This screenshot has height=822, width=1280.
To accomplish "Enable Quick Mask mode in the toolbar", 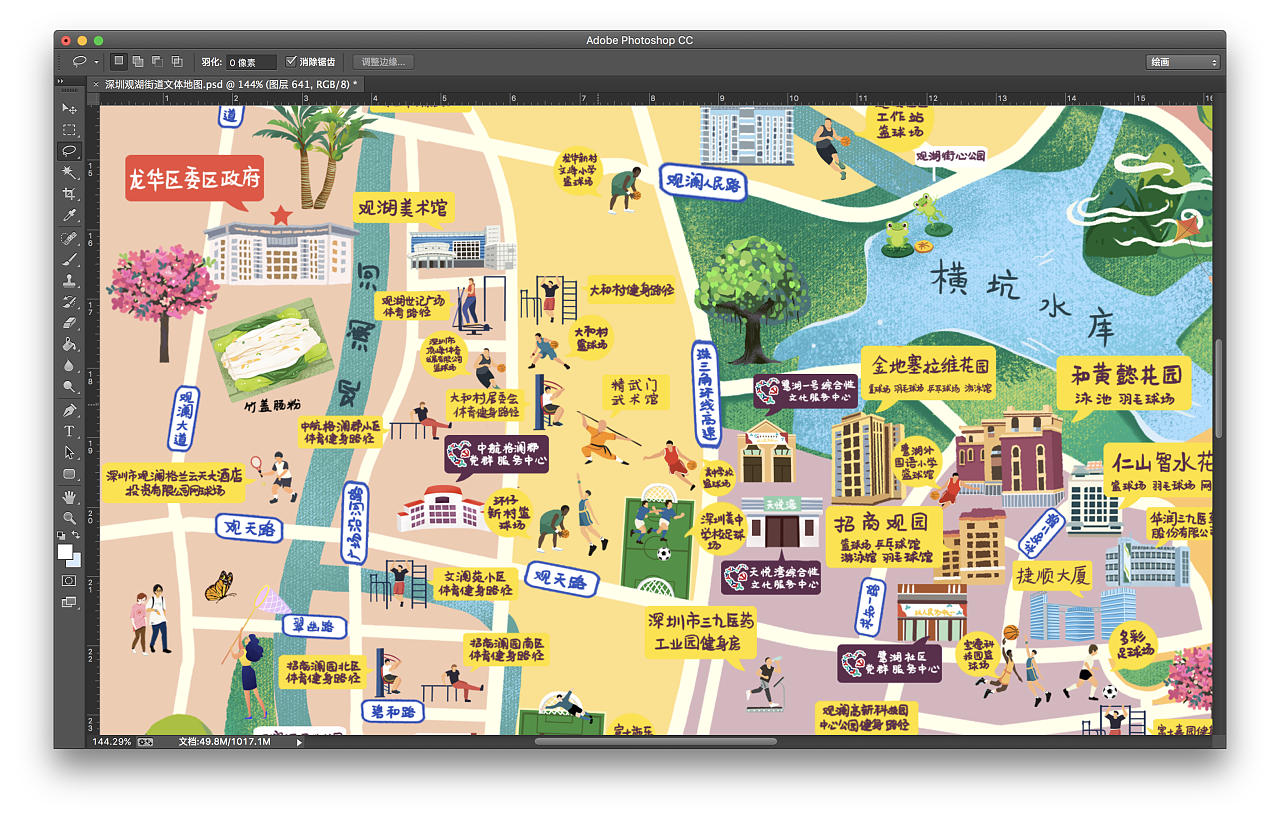I will pos(69,581).
